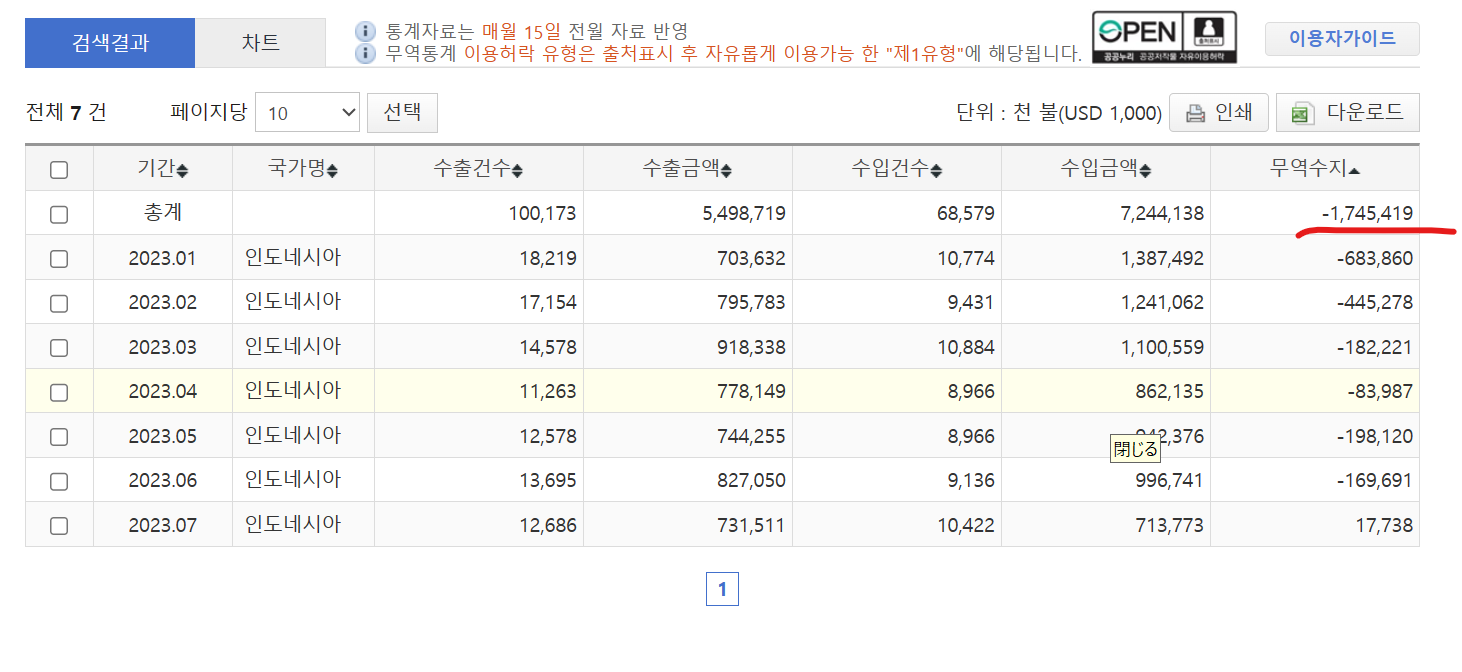Open the 페이지당 rows-per-page dropdown
Image resolution: width=1462 pixels, height=672 pixels.
tap(307, 113)
